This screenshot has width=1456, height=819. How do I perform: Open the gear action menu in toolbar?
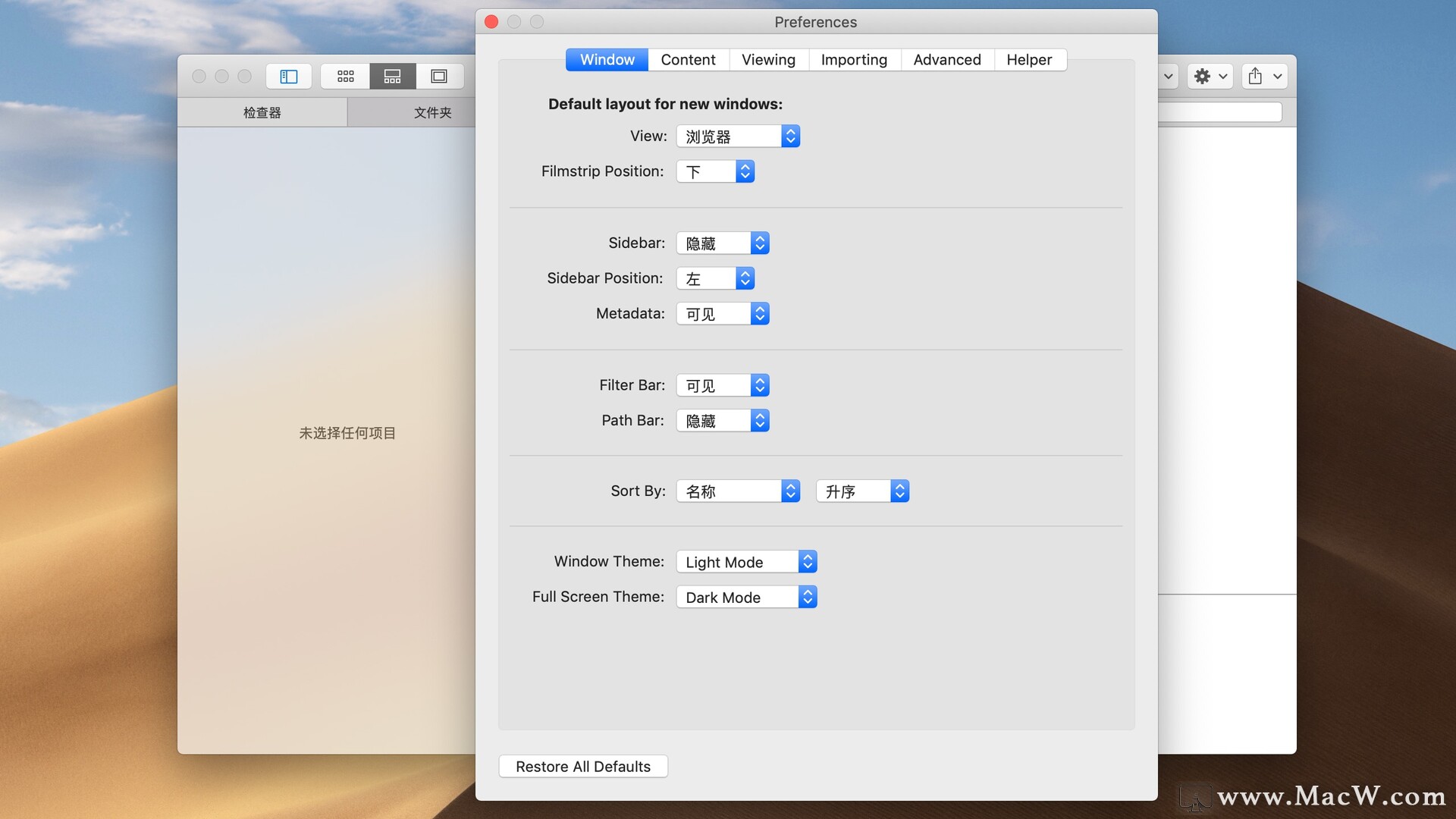pyautogui.click(x=1210, y=77)
